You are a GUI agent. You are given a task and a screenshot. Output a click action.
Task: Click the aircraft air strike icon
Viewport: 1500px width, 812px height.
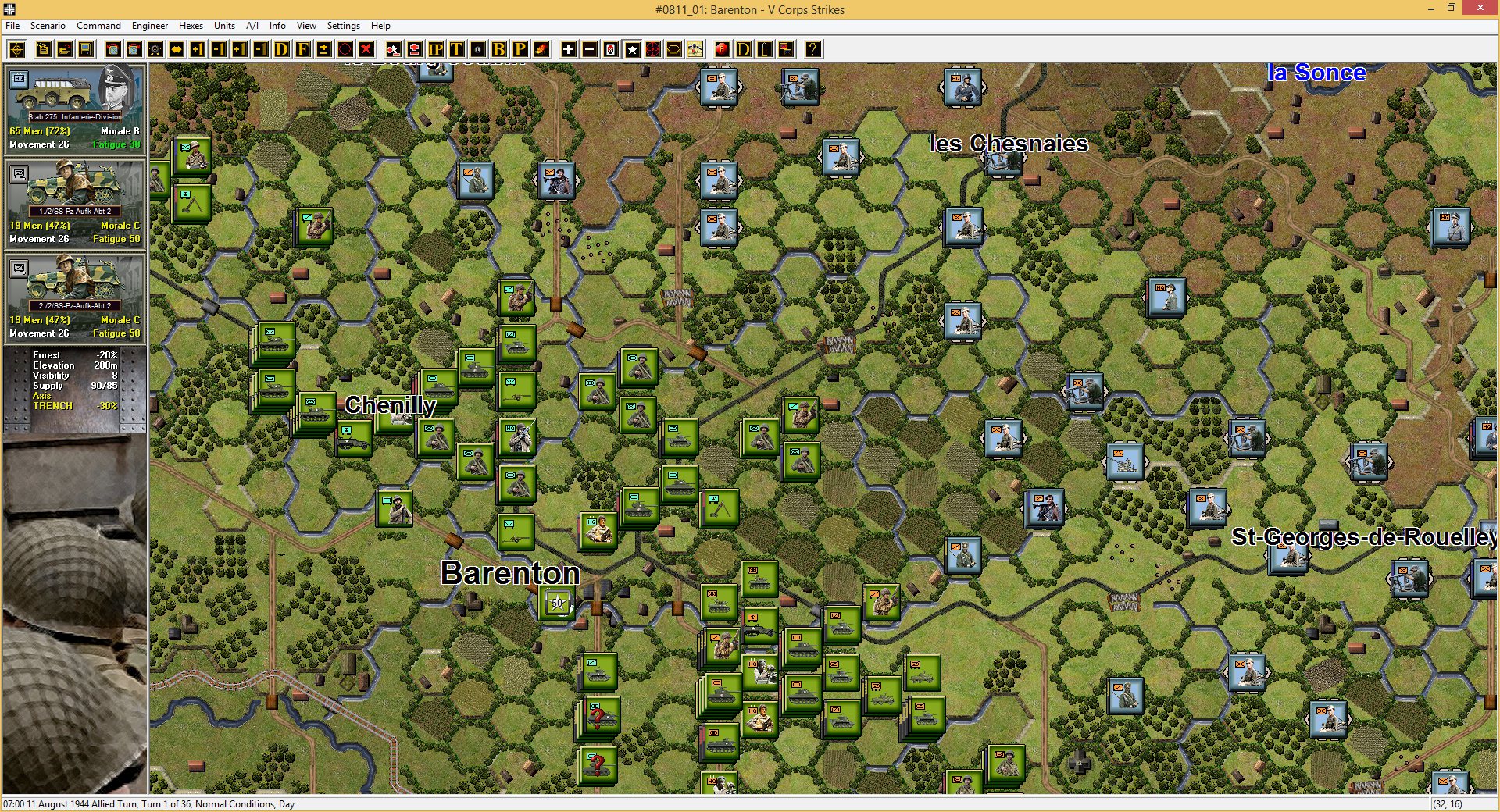coord(695,49)
